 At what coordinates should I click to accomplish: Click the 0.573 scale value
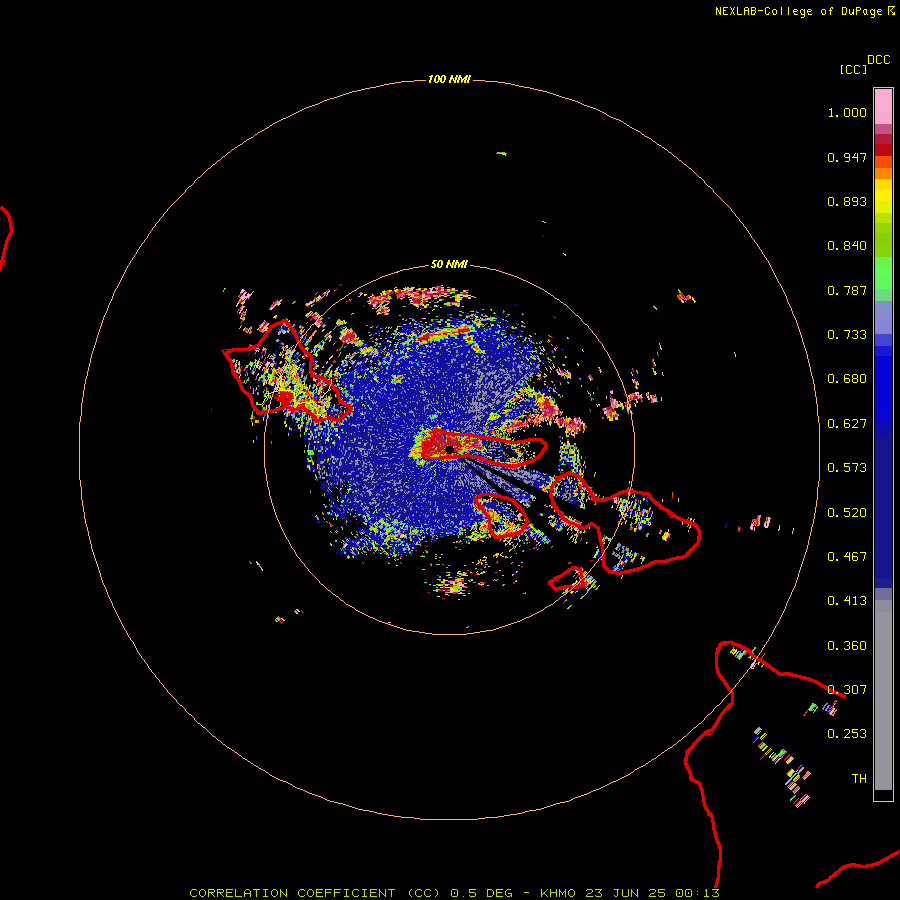coord(847,468)
